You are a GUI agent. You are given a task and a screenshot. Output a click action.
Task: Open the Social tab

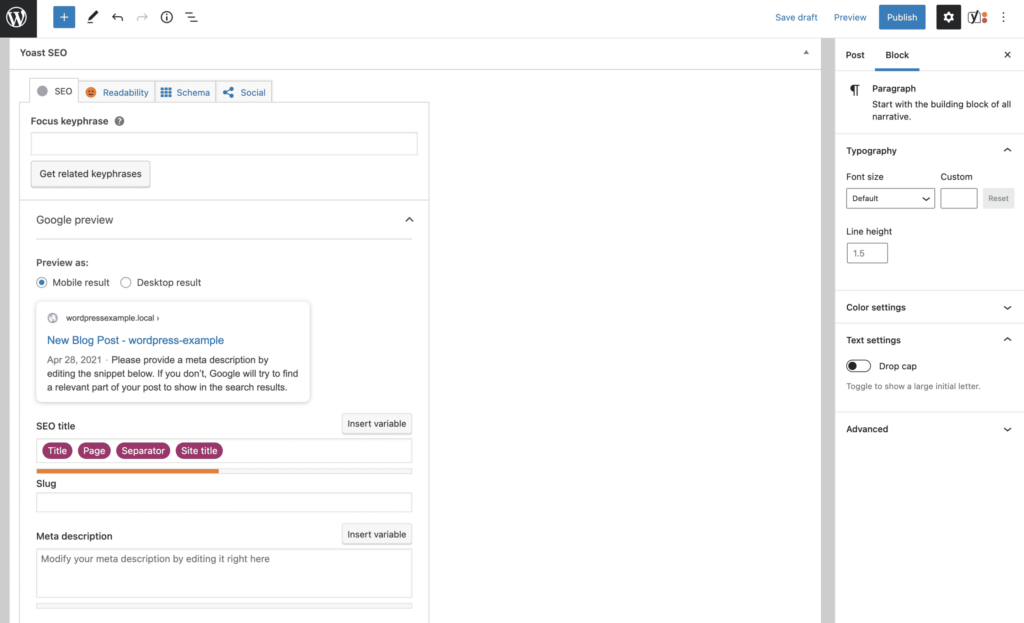[x=244, y=92]
